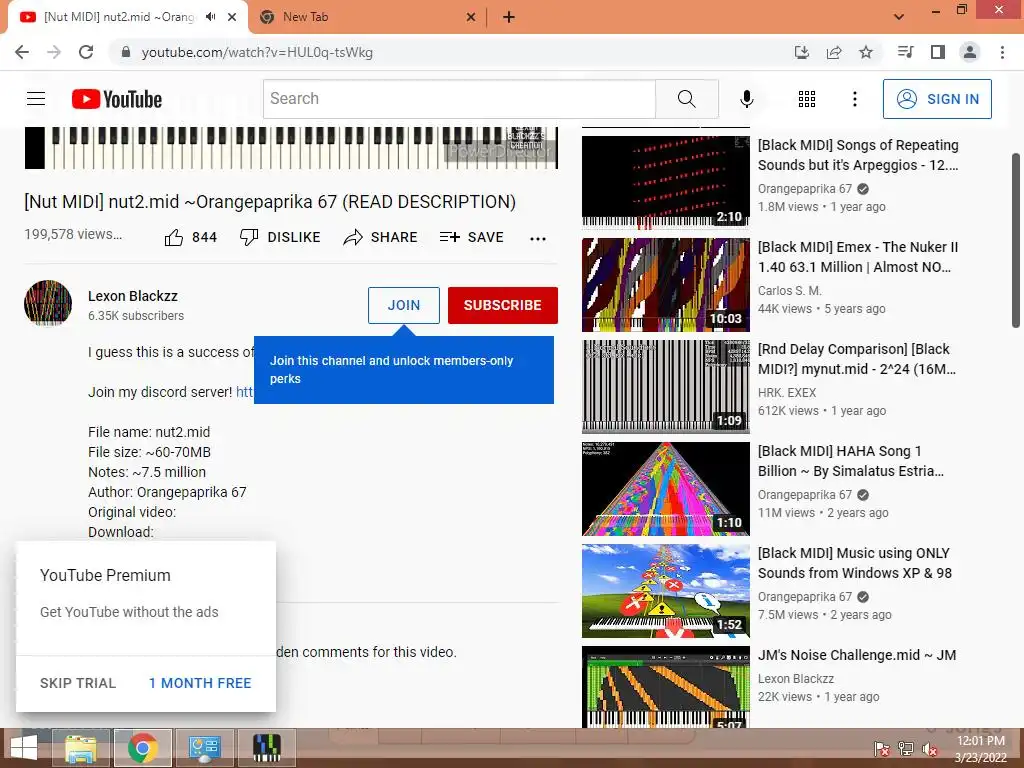Open the Lexon Blackzz channel name link
Screen dimensions: 1024x768
(x=133, y=296)
